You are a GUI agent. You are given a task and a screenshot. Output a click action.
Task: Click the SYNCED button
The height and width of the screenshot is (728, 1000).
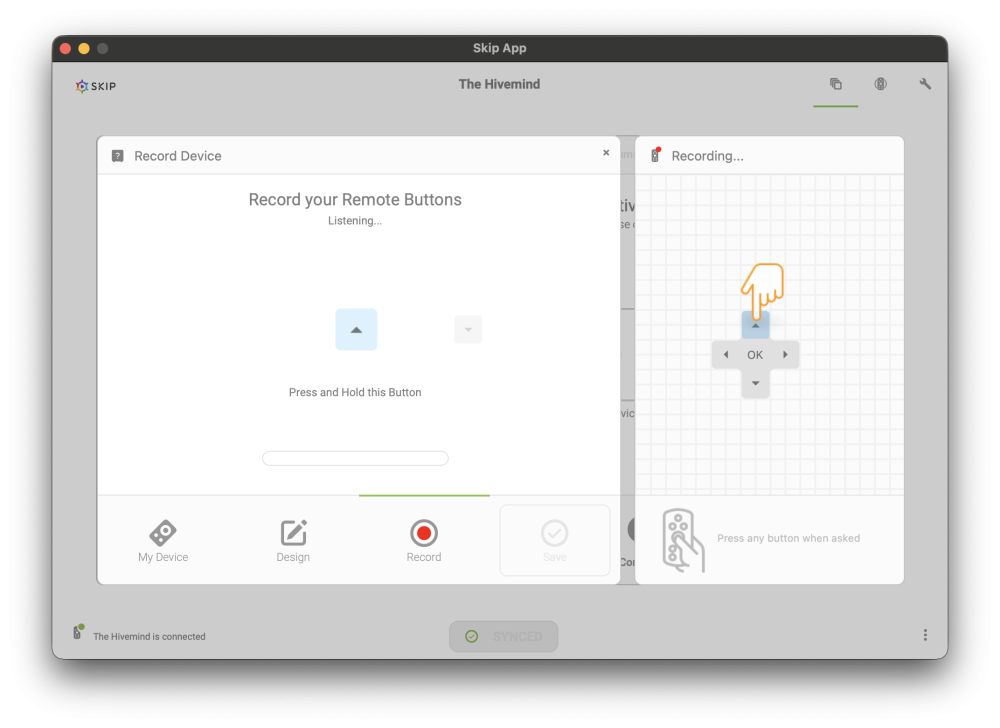pos(503,636)
